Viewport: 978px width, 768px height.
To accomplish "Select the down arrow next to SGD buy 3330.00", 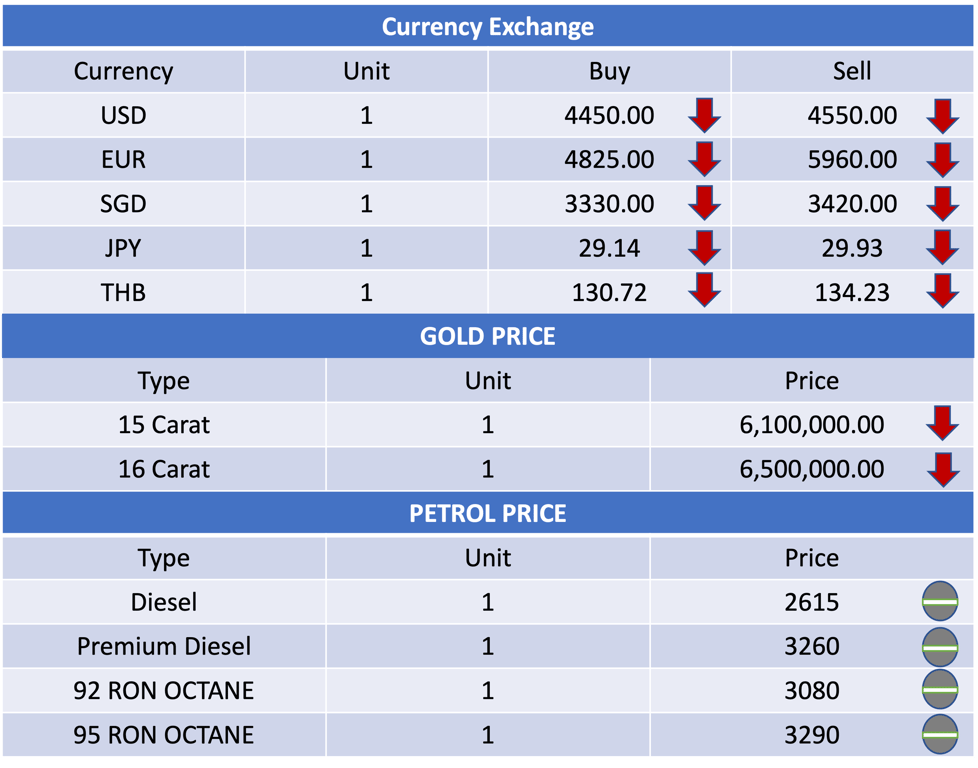I will [704, 203].
